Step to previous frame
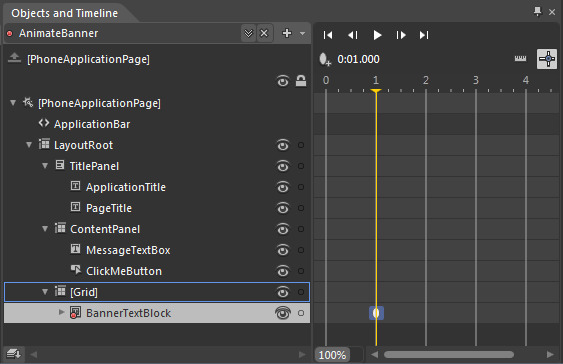The image size is (563, 364). (353, 35)
